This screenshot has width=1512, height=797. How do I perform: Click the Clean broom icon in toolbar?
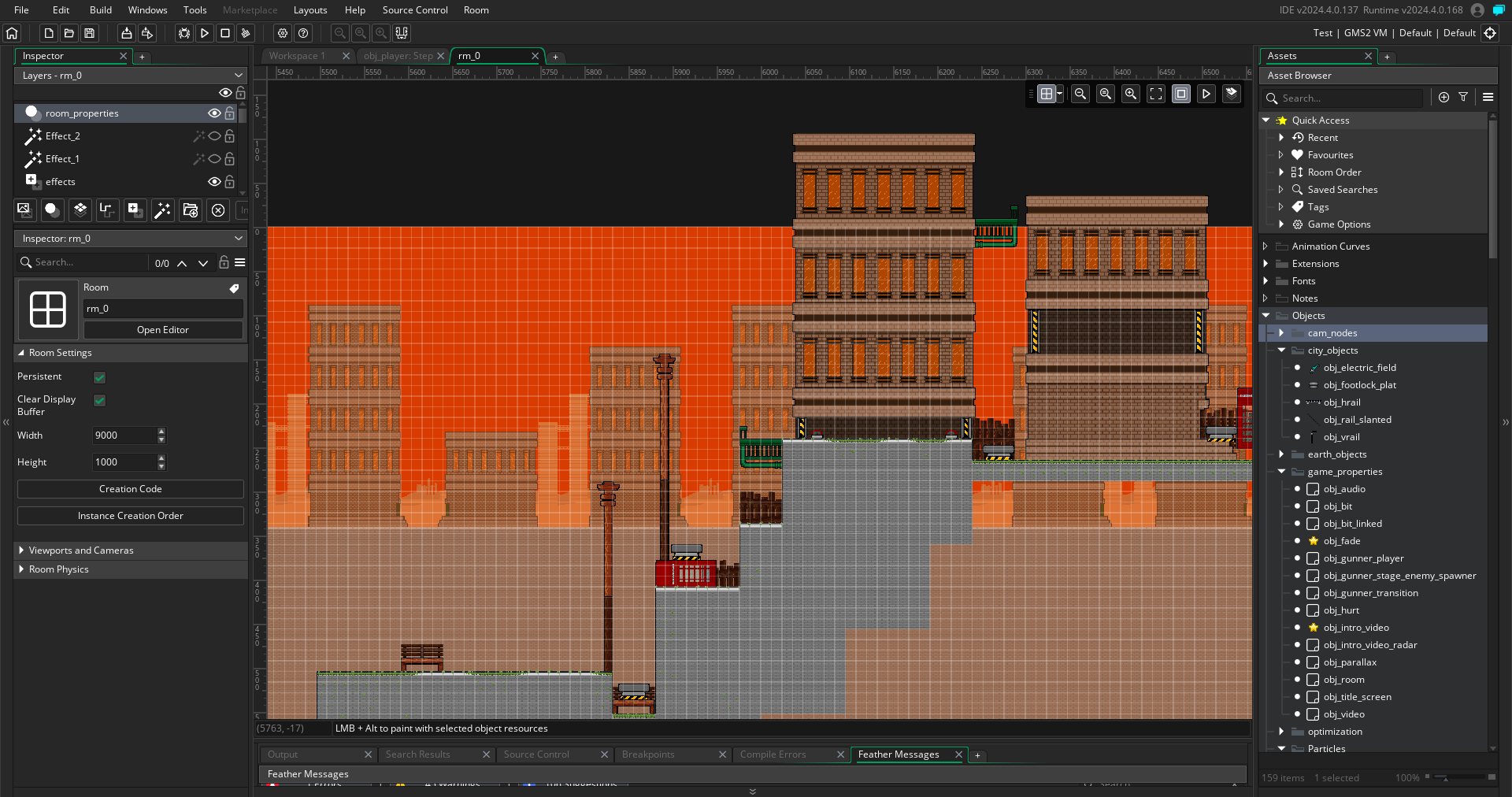[x=246, y=33]
